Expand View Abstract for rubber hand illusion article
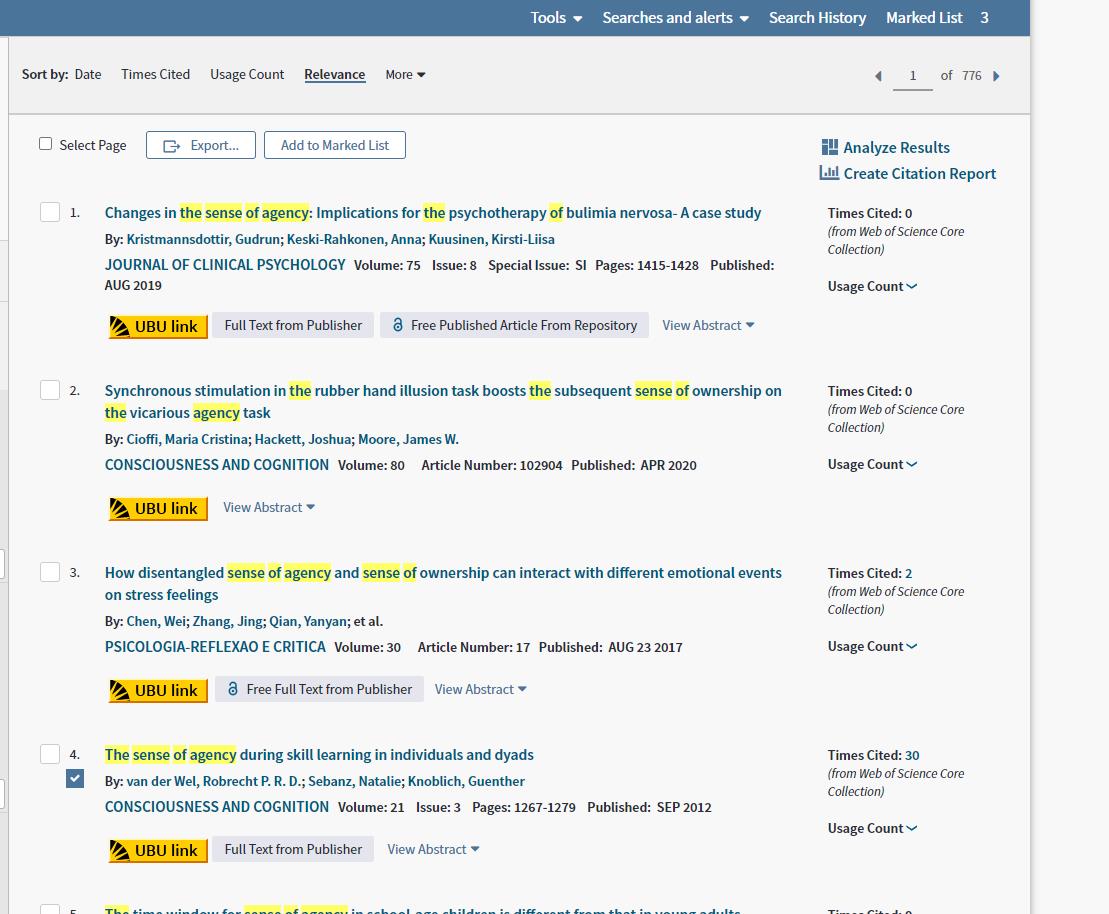 click(x=269, y=507)
